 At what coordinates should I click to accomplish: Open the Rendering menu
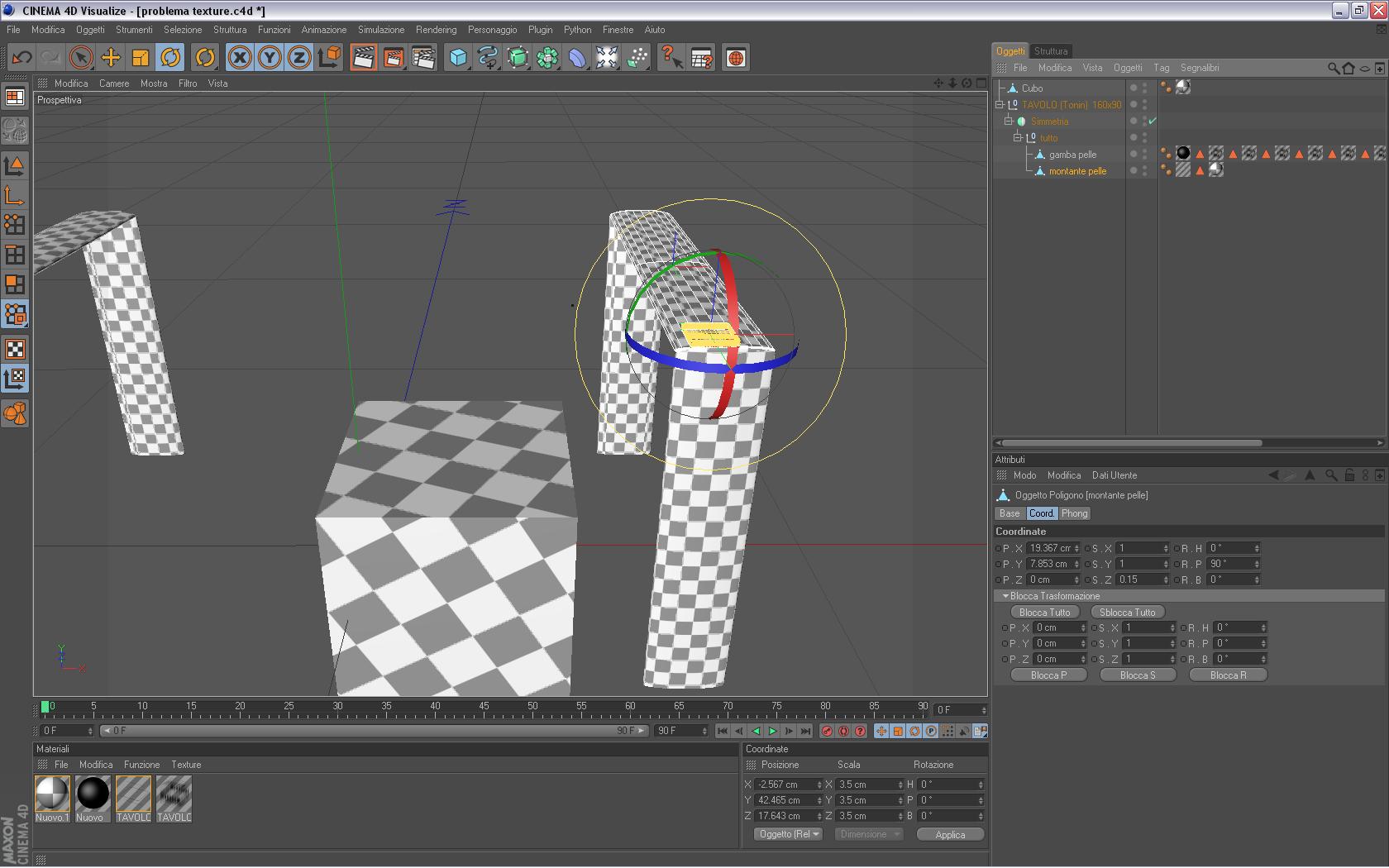[x=436, y=30]
